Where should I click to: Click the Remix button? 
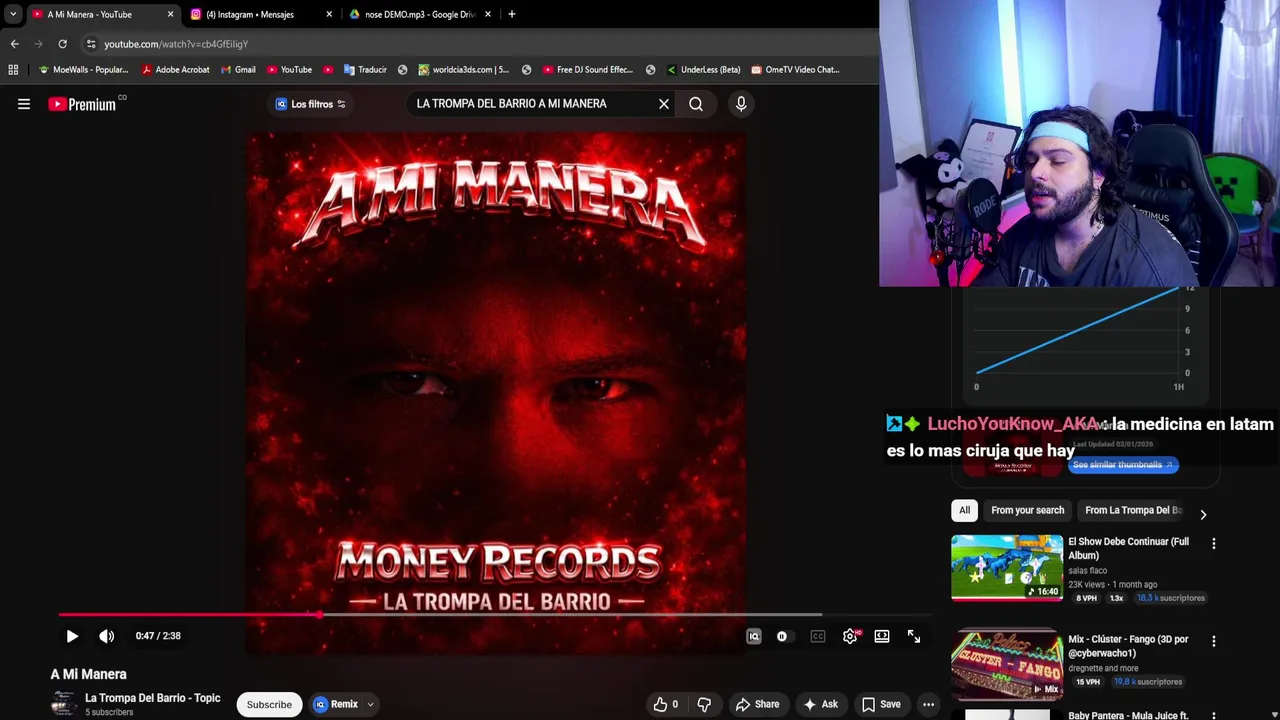335,704
